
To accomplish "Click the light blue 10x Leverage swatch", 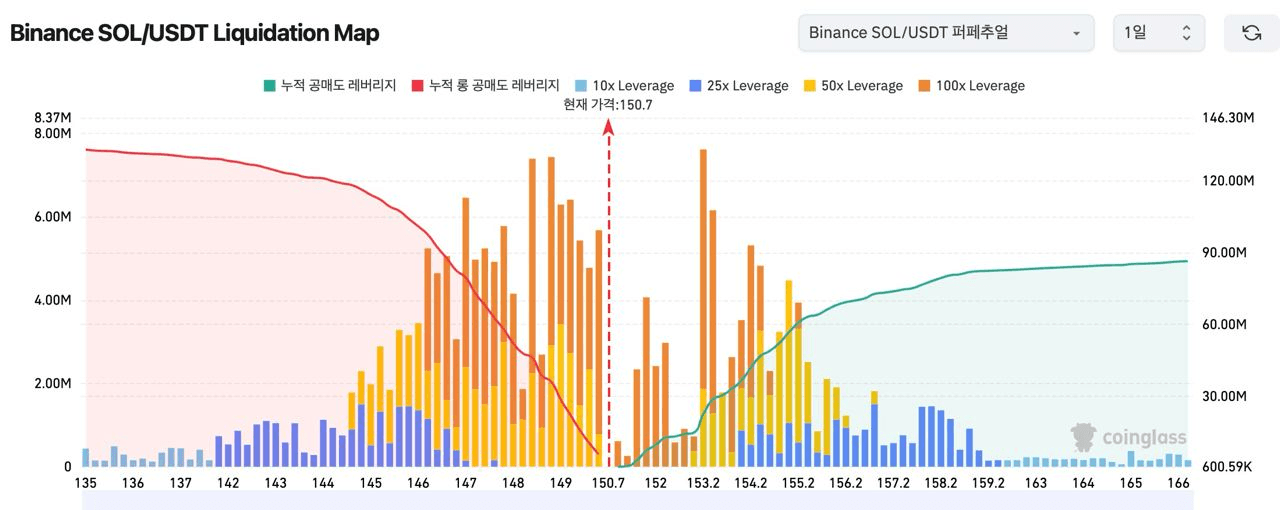I will (583, 86).
